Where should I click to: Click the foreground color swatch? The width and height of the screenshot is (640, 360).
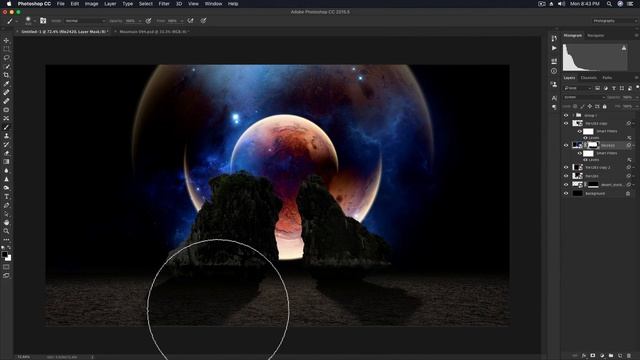click(x=4, y=255)
